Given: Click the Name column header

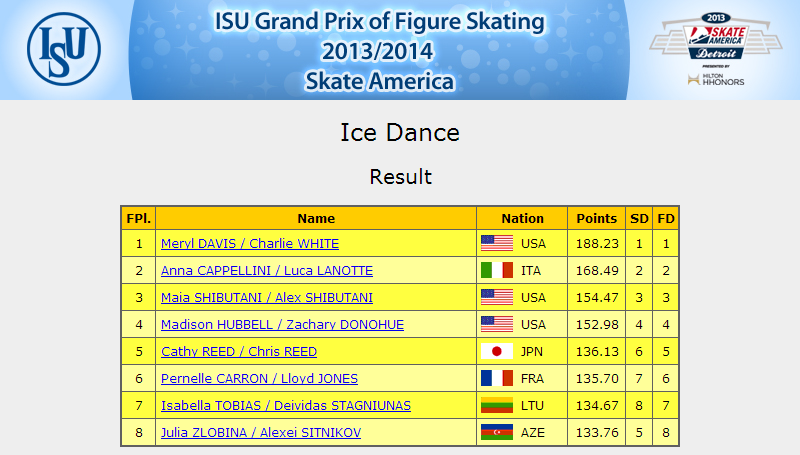Looking at the screenshot, I should click(x=316, y=218).
